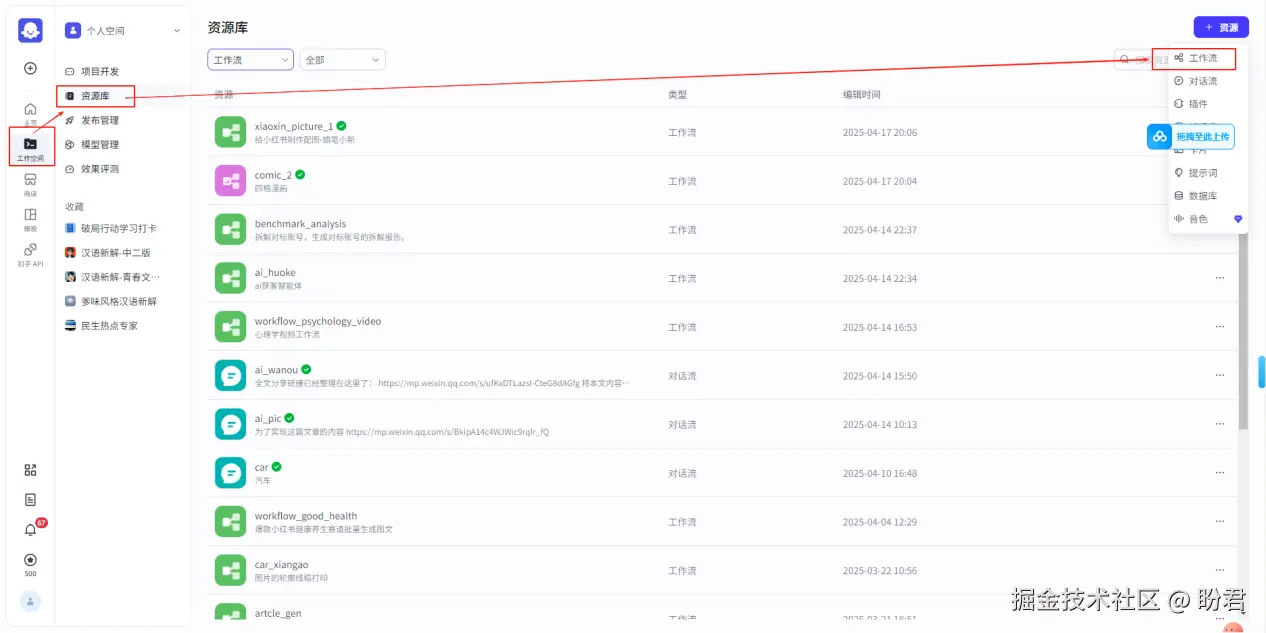Click the cloud 拖拽至此上传 upload widget
Screen dimensions: 1266x633
point(1190,136)
